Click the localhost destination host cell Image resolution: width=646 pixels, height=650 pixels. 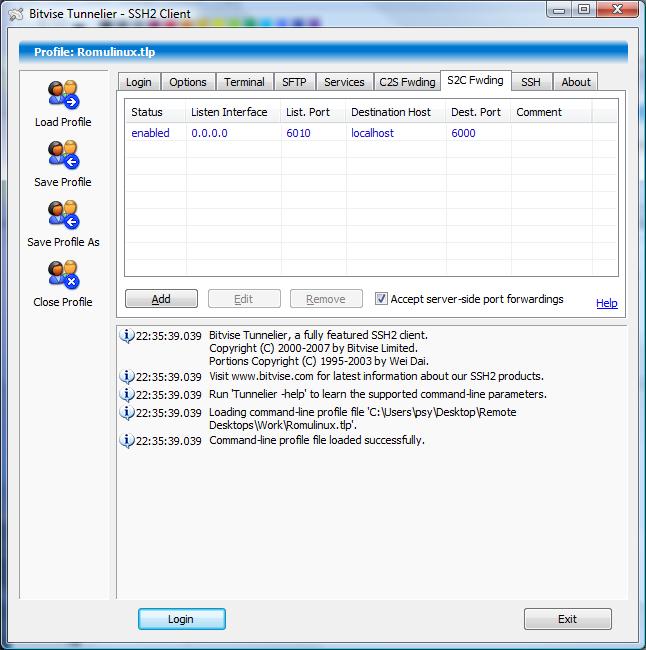(372, 133)
